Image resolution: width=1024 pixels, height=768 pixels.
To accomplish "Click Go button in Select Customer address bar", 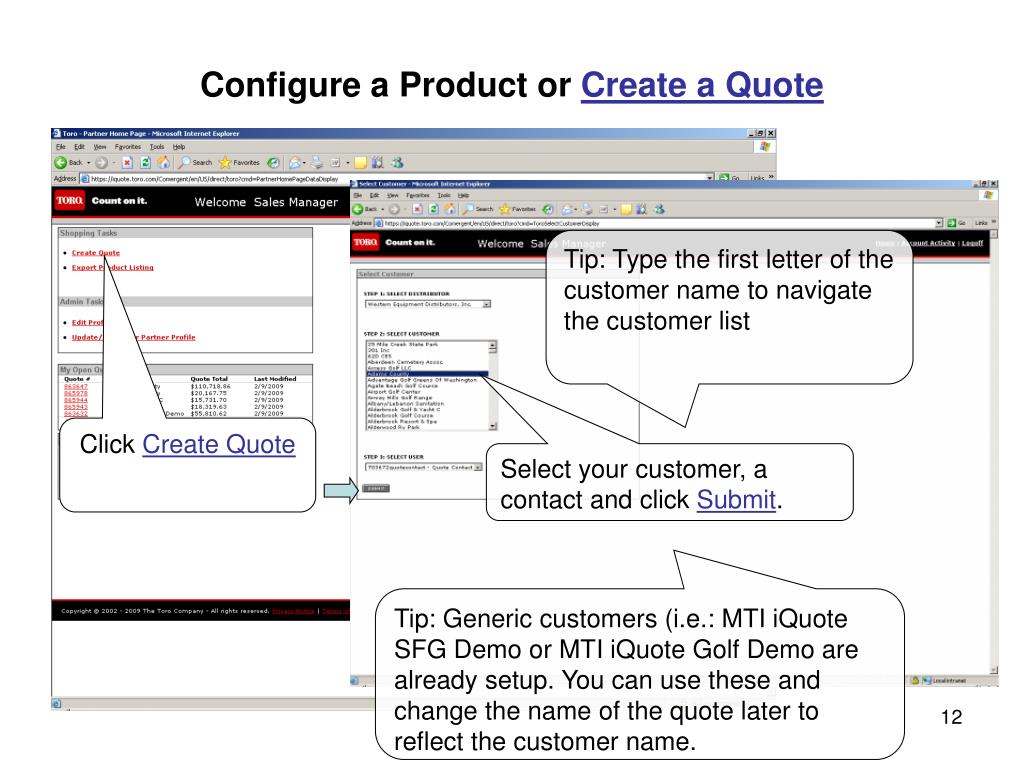I will [x=956, y=223].
